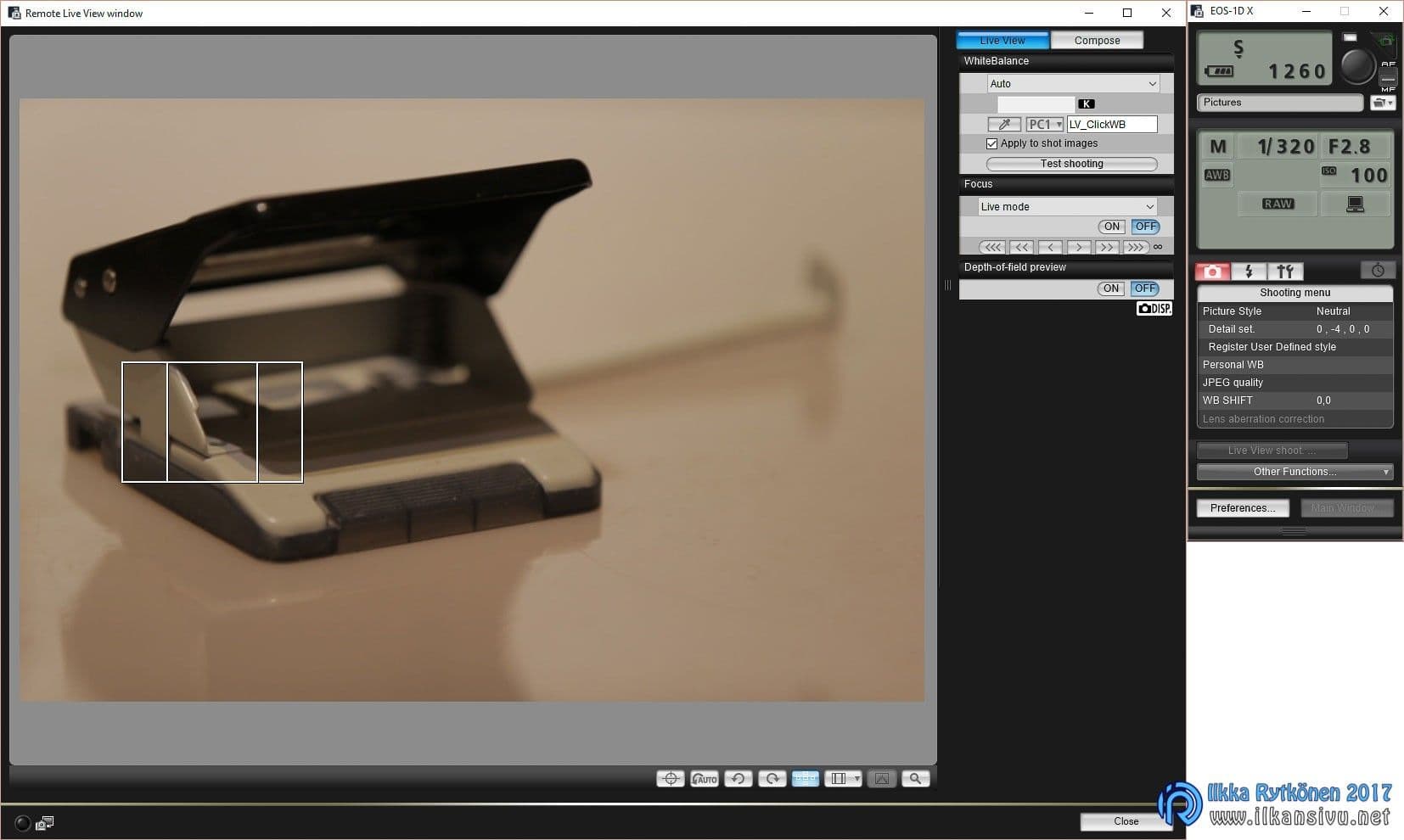
Task: Open the WhiteBalance Auto dropdown
Action: pos(1073,83)
